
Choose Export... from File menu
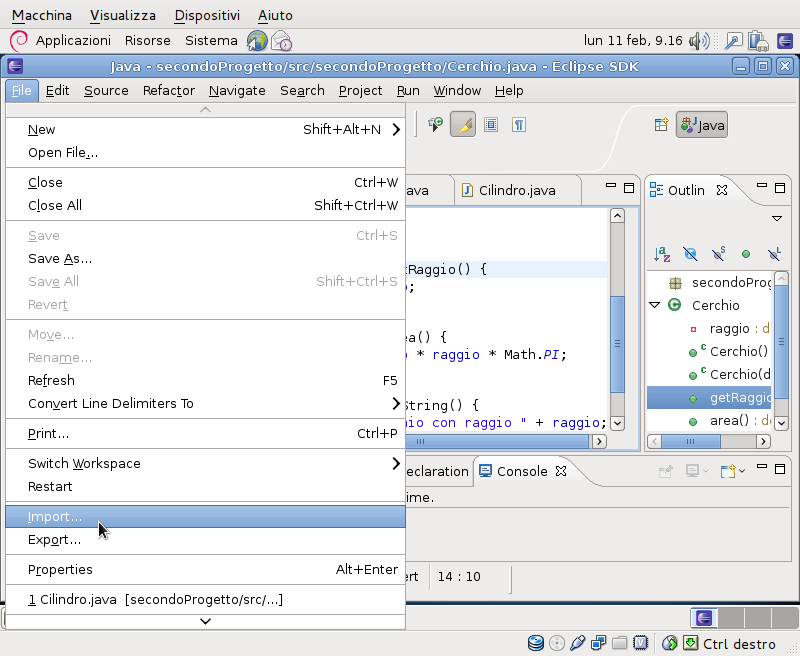pos(205,540)
